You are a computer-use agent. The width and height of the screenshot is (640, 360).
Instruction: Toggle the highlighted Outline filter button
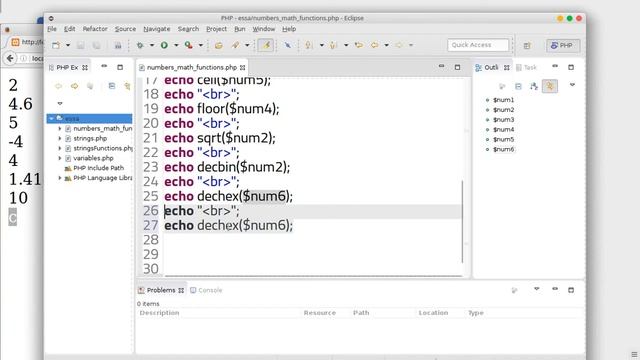550,86
